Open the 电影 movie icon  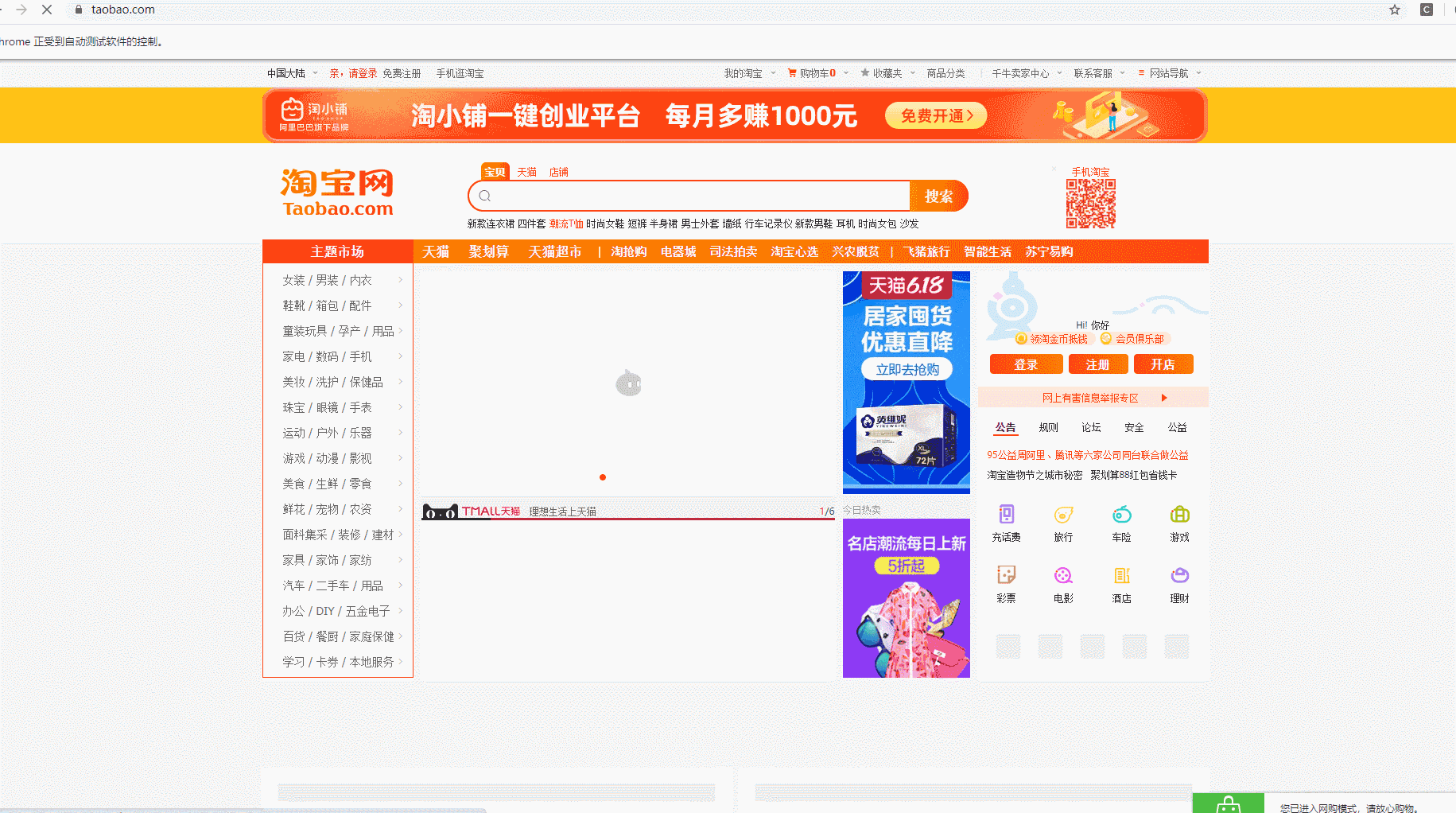1063,574
